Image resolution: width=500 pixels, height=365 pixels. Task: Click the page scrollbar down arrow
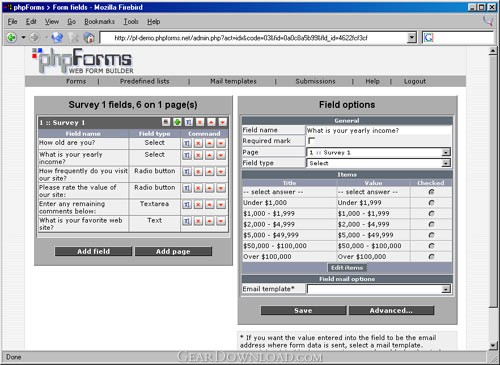coord(493,345)
